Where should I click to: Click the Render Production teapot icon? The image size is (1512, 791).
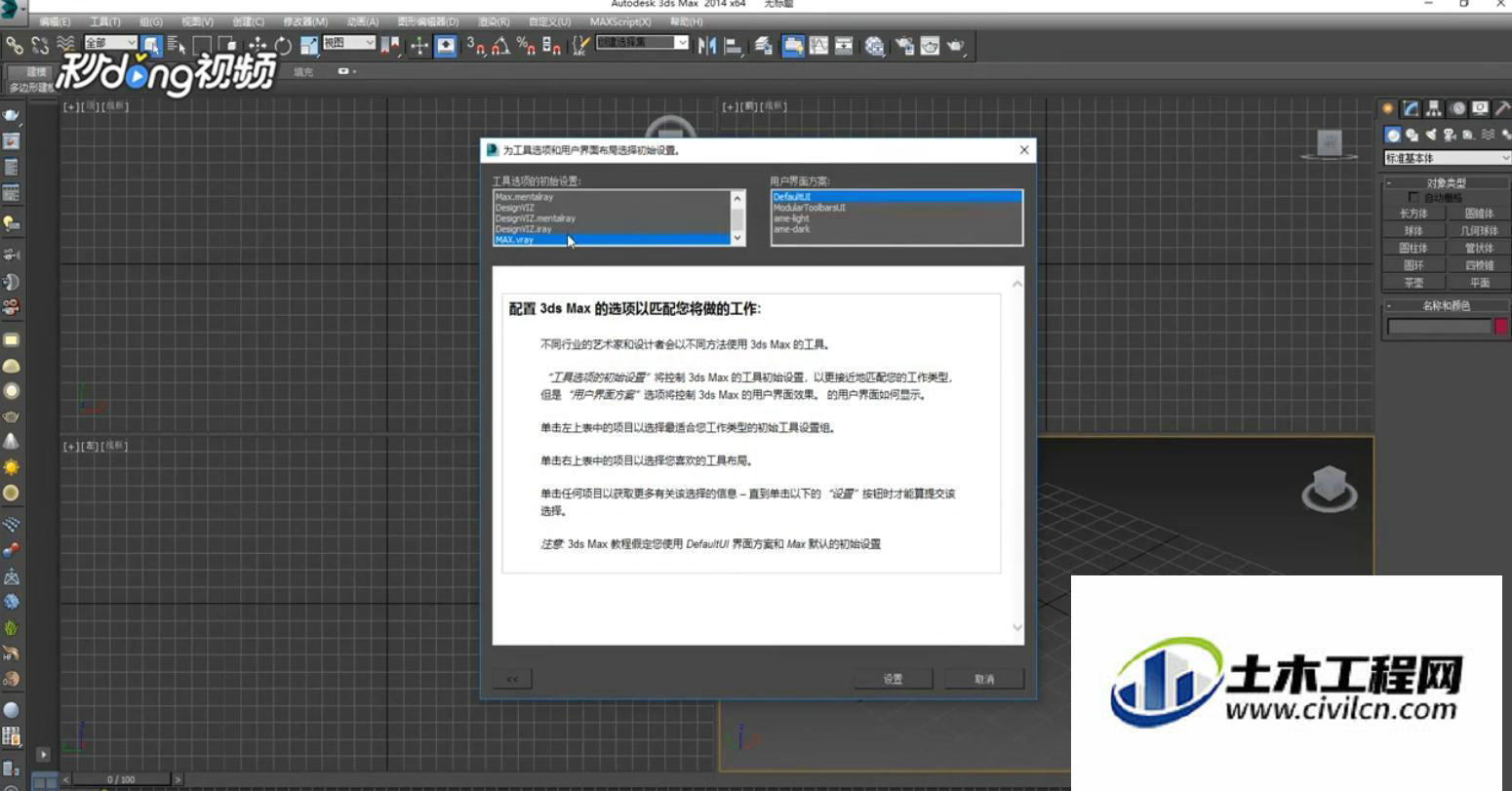point(956,45)
